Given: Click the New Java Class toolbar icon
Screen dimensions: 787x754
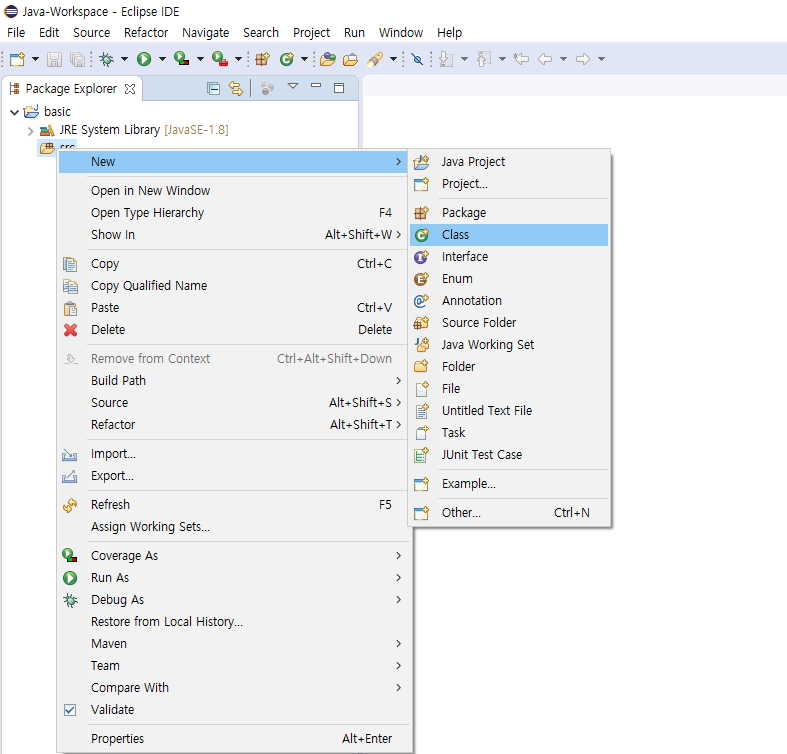Looking at the screenshot, I should (x=287, y=59).
